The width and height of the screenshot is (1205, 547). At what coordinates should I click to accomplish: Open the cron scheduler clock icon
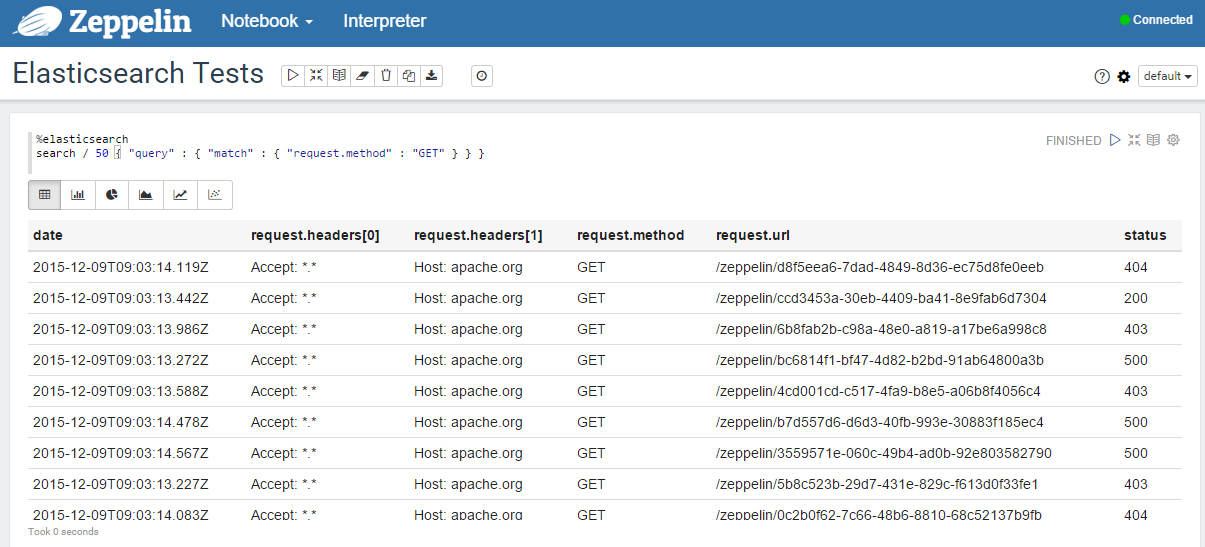click(x=482, y=76)
